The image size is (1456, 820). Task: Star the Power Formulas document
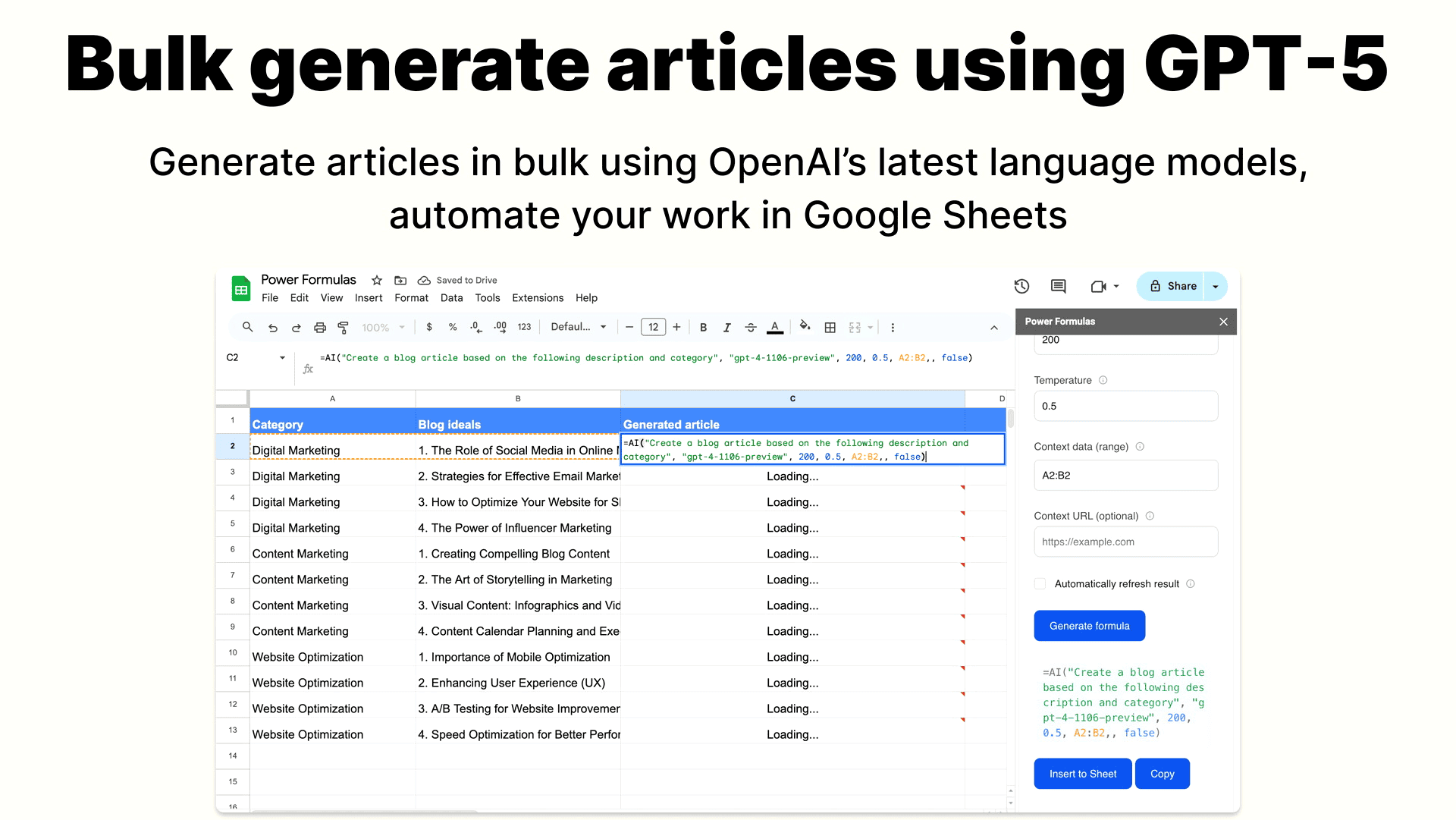(377, 280)
